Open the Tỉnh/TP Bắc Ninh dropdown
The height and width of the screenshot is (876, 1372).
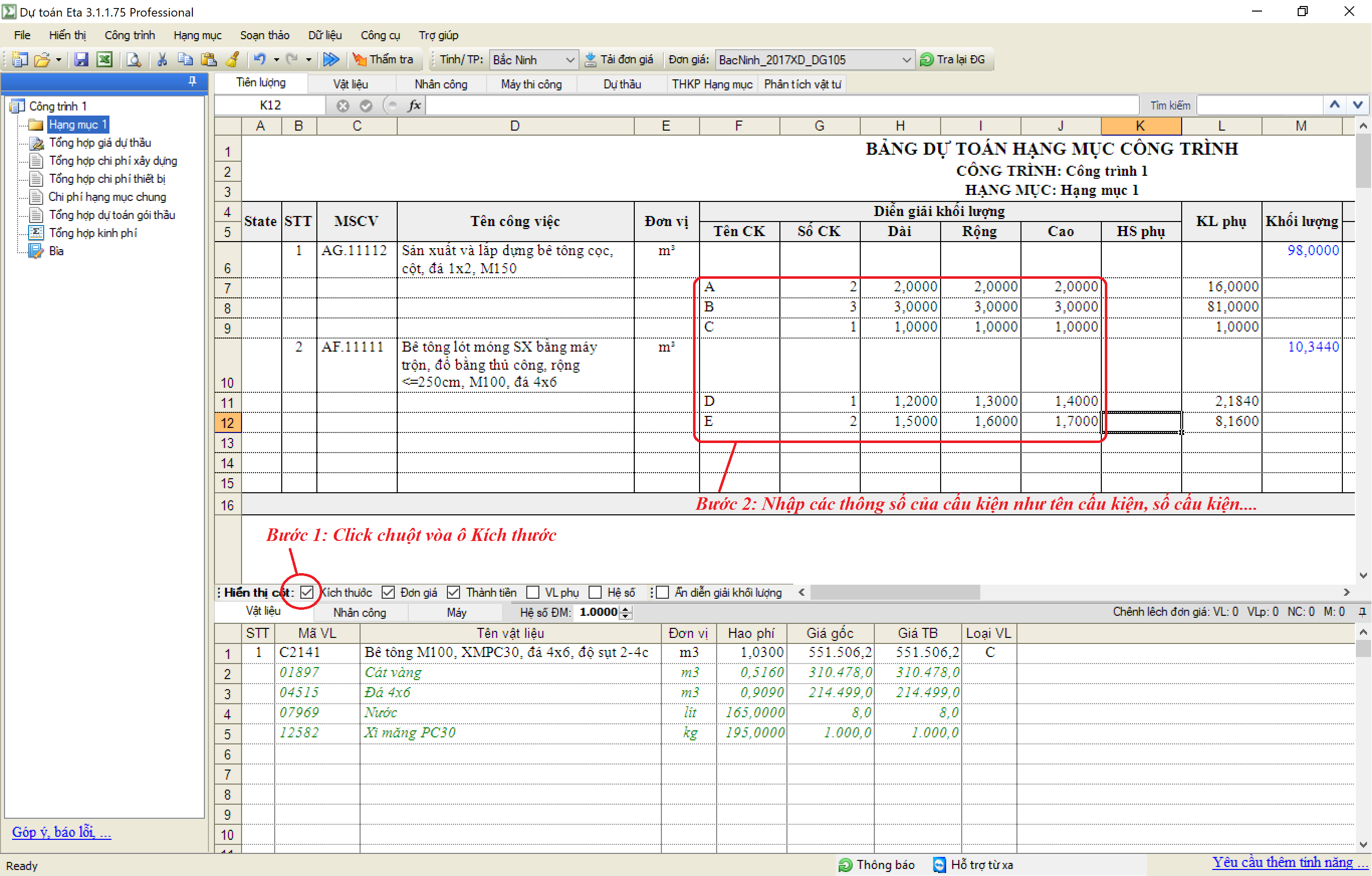(x=569, y=60)
